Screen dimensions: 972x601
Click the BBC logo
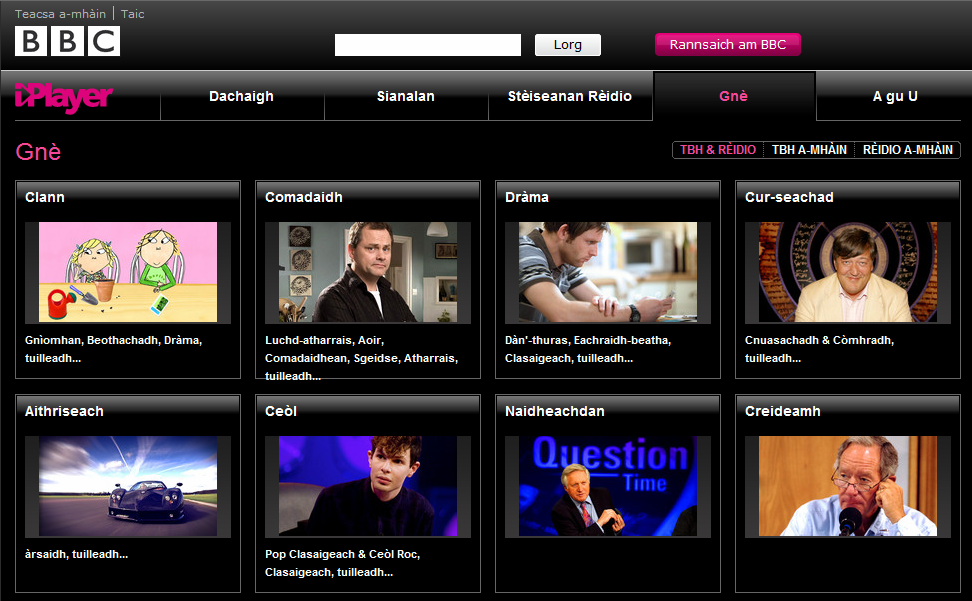pyautogui.click(x=67, y=41)
